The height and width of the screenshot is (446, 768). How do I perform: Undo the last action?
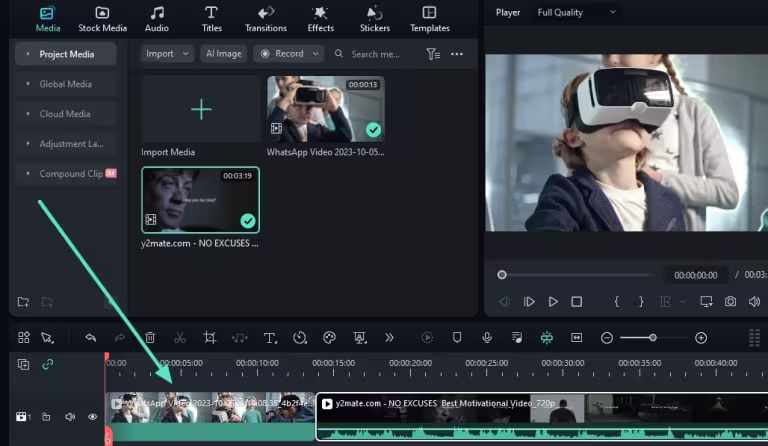coord(90,338)
